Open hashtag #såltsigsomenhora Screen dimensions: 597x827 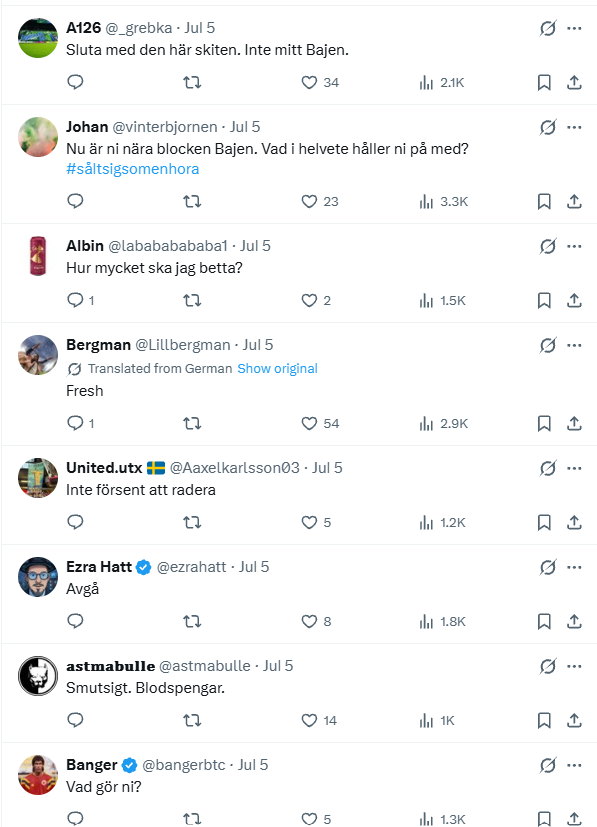[132, 169]
